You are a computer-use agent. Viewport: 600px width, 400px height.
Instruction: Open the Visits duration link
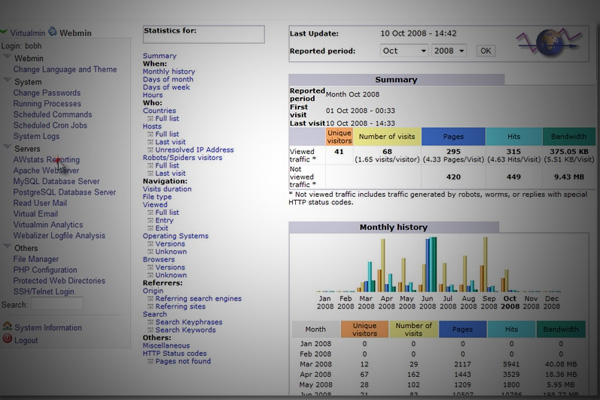(166, 188)
